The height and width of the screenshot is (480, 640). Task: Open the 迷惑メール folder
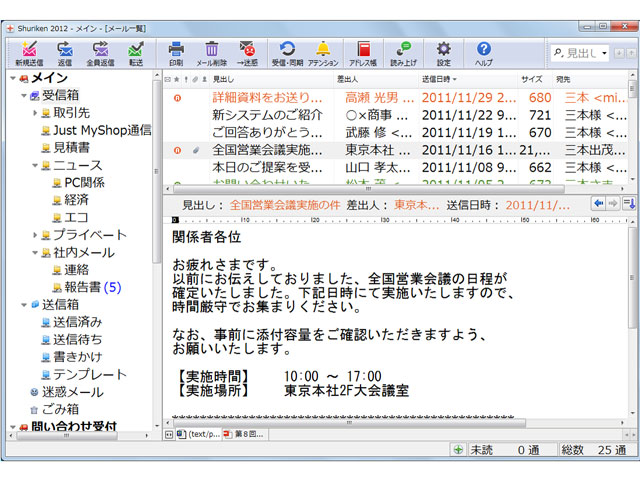point(67,392)
